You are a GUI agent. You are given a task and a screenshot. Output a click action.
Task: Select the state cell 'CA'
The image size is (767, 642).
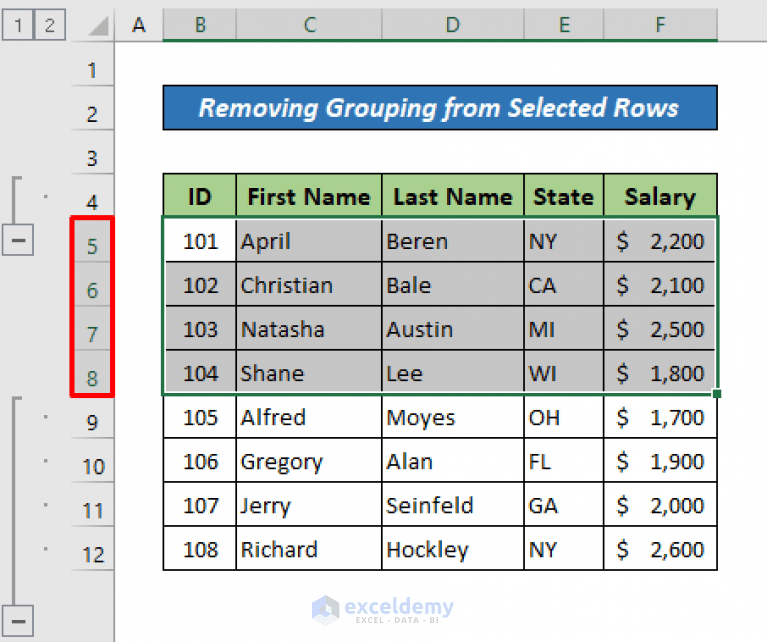click(x=564, y=284)
